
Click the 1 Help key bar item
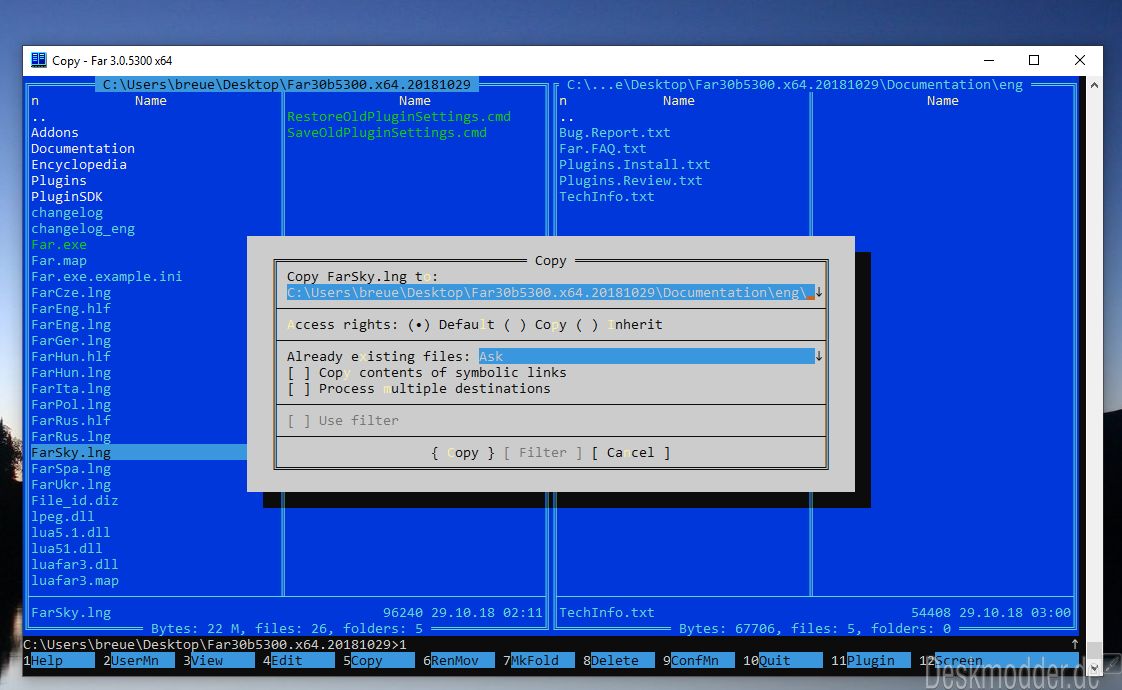59,661
